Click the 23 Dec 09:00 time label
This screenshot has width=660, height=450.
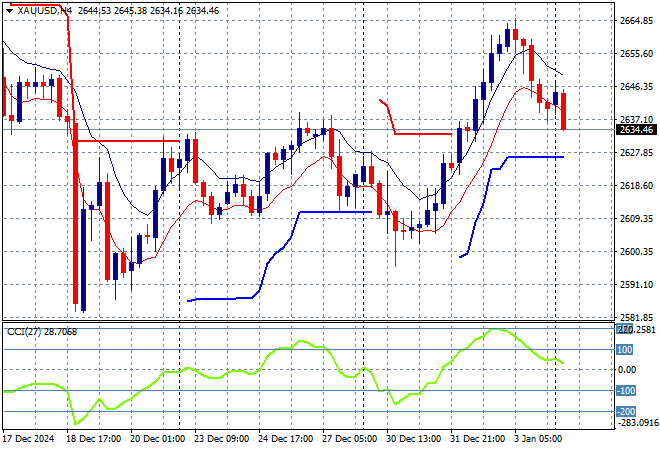coord(221,439)
